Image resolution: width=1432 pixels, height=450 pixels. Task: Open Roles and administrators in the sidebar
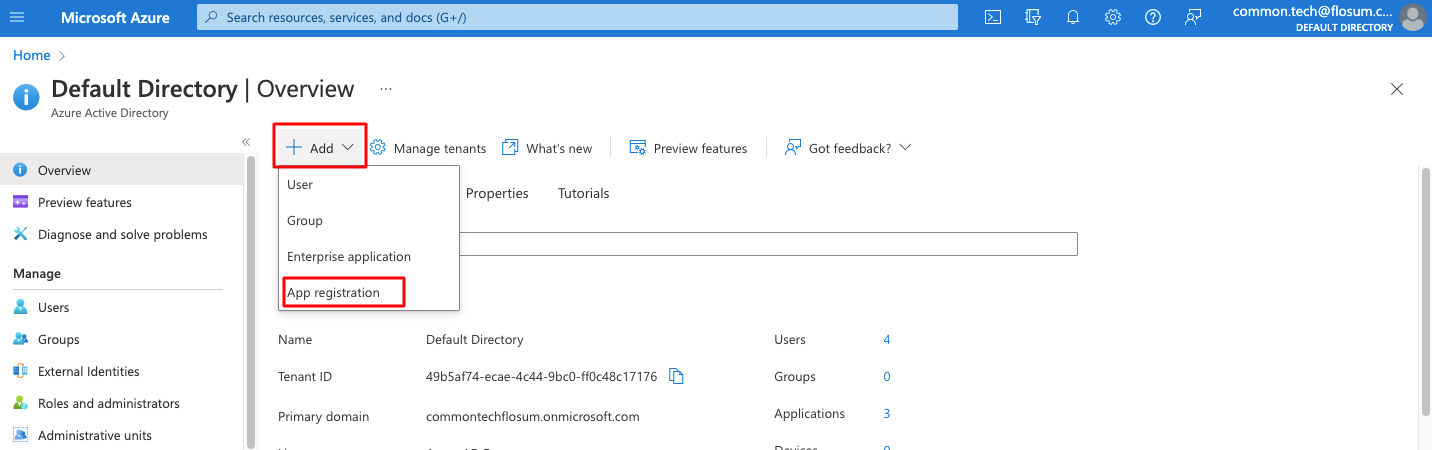[108, 404]
